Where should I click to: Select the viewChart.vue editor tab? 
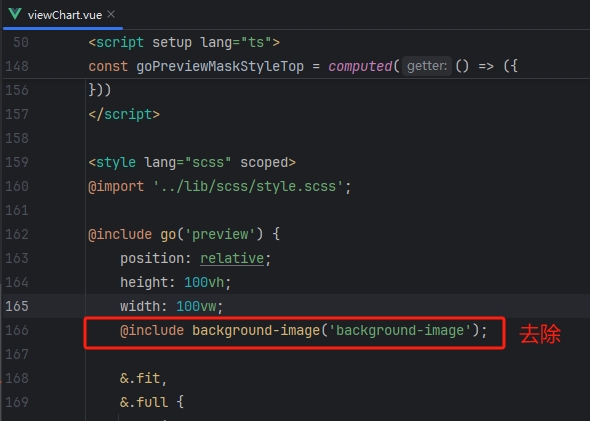[x=63, y=15]
